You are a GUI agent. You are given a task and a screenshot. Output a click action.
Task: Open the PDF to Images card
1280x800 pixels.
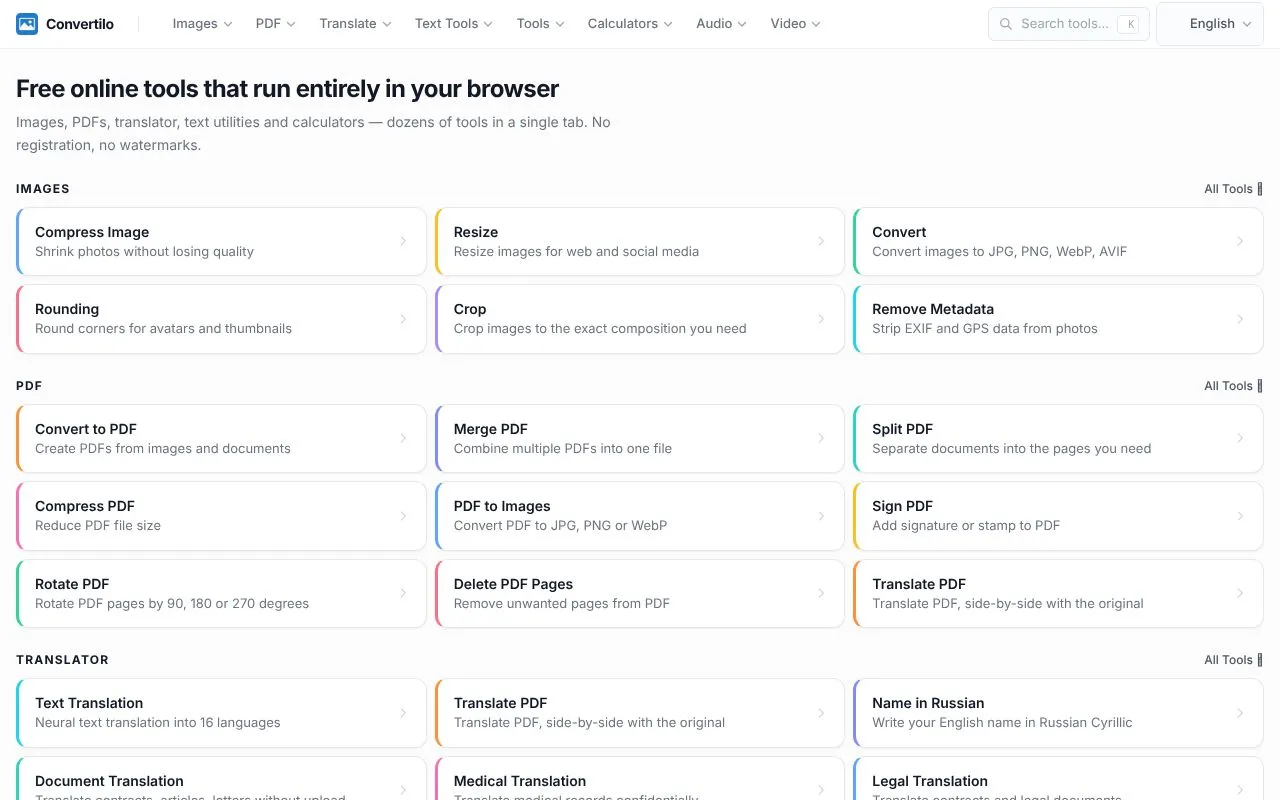pyautogui.click(x=640, y=516)
